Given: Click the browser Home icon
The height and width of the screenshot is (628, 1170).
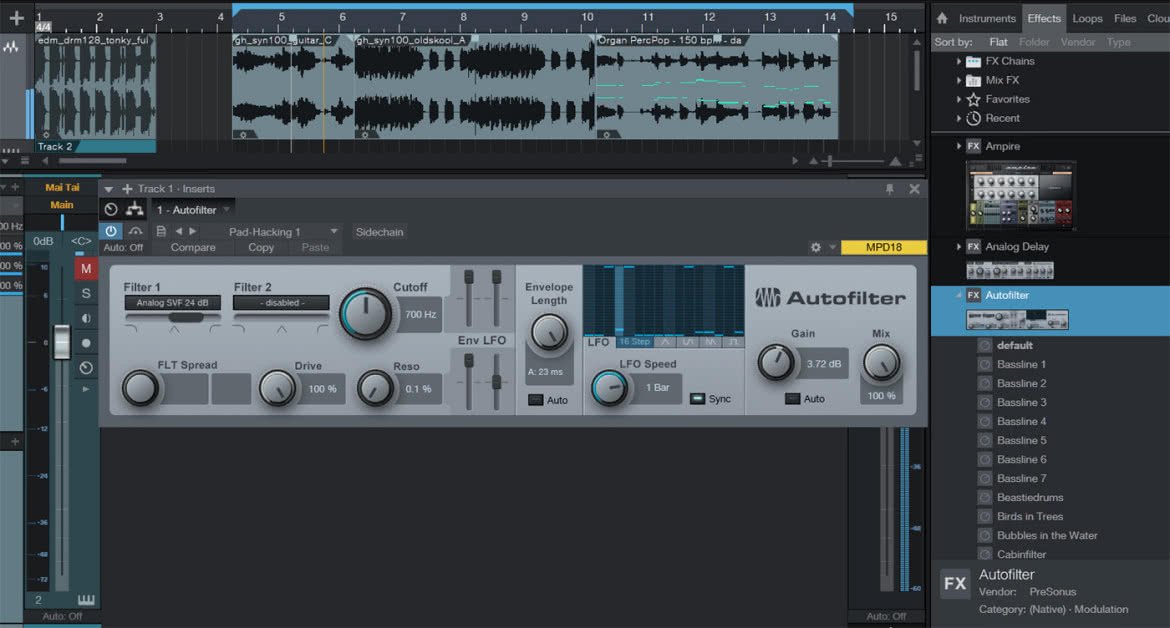Looking at the screenshot, I should click(942, 18).
